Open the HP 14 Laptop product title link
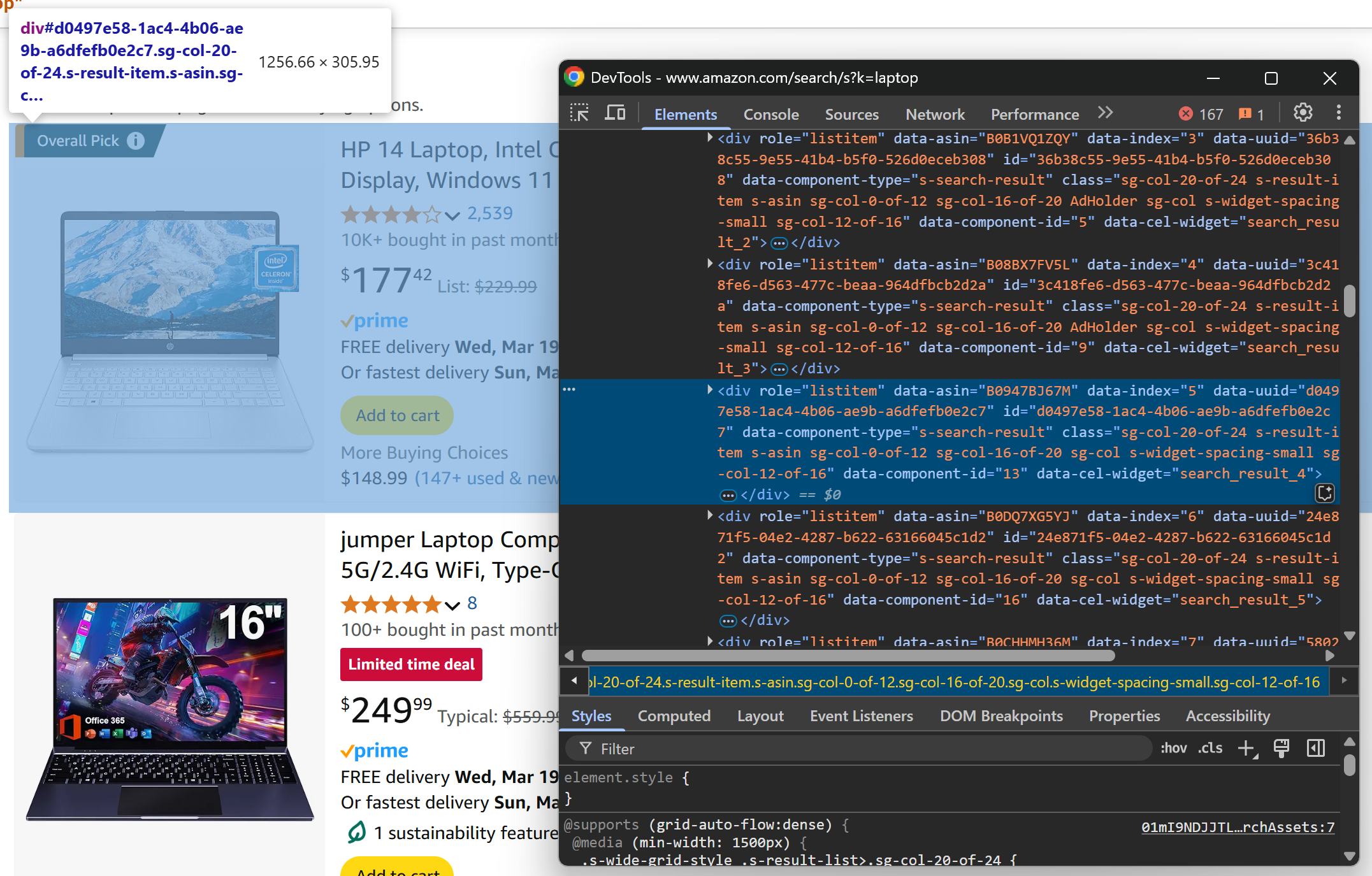The height and width of the screenshot is (876, 1372). point(450,164)
